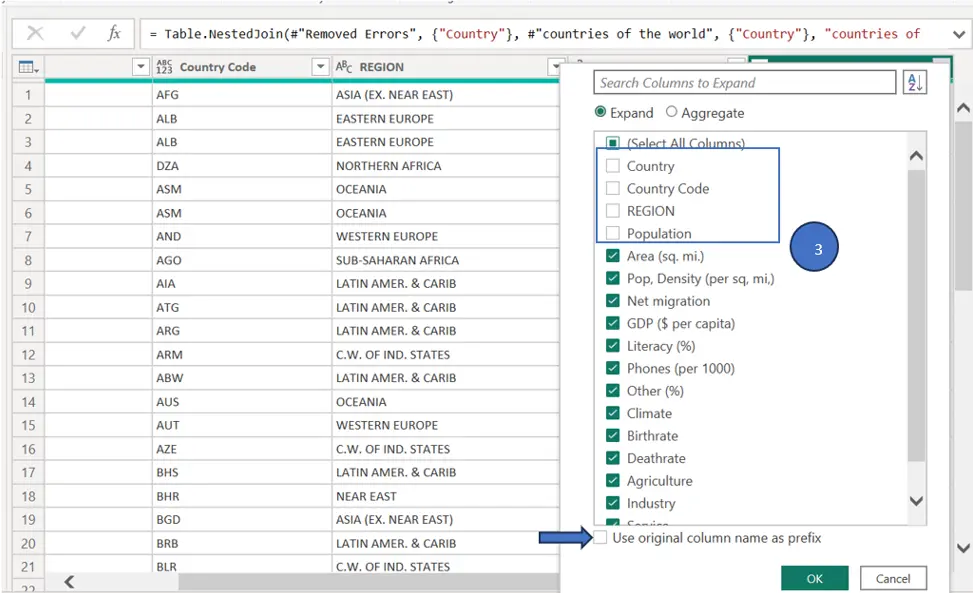
Task: Click the OK button
Action: [x=814, y=578]
